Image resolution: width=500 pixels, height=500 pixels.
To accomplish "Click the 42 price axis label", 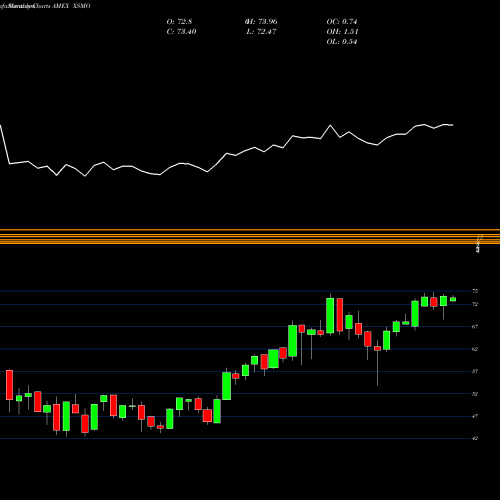I will coord(475,438).
